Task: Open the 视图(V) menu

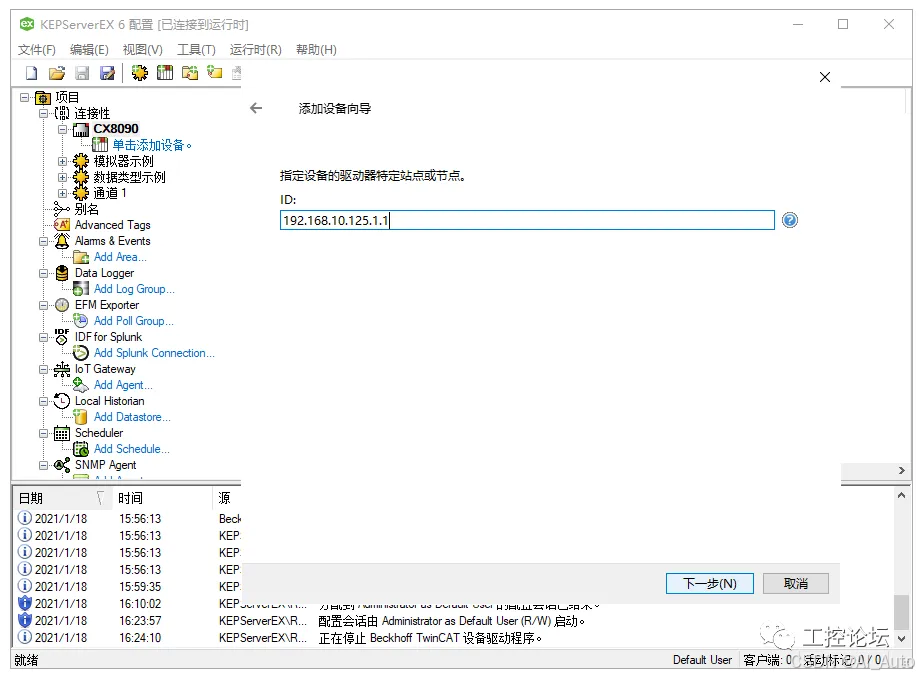Action: (142, 50)
